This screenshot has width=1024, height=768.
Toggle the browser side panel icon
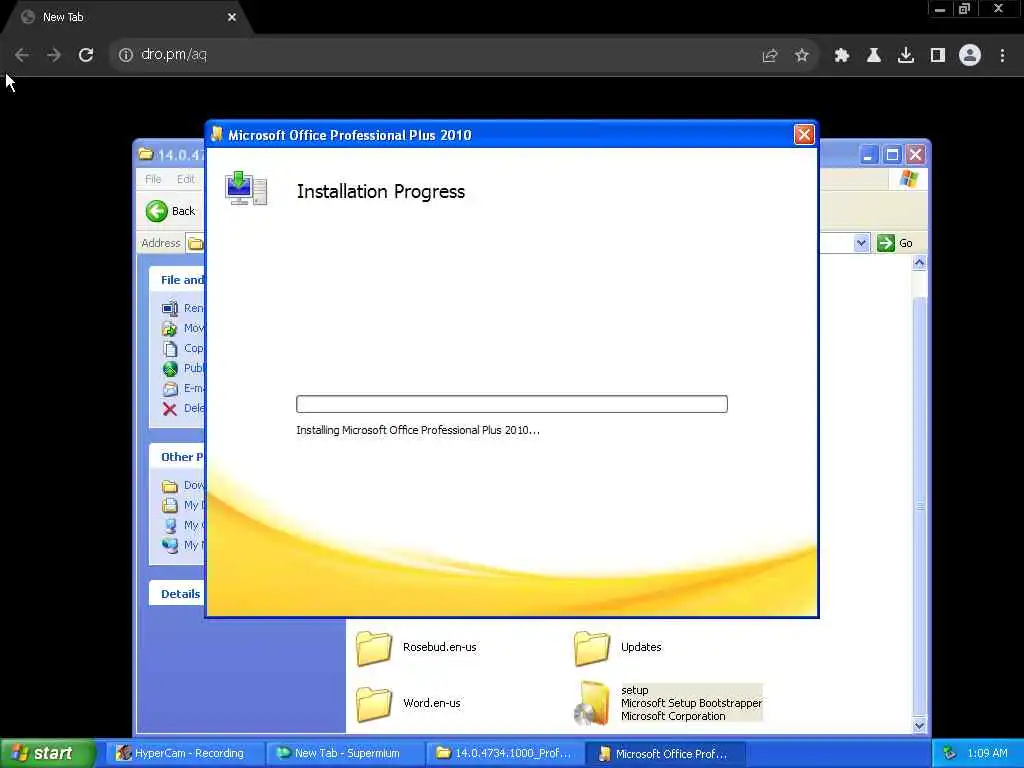click(x=938, y=56)
